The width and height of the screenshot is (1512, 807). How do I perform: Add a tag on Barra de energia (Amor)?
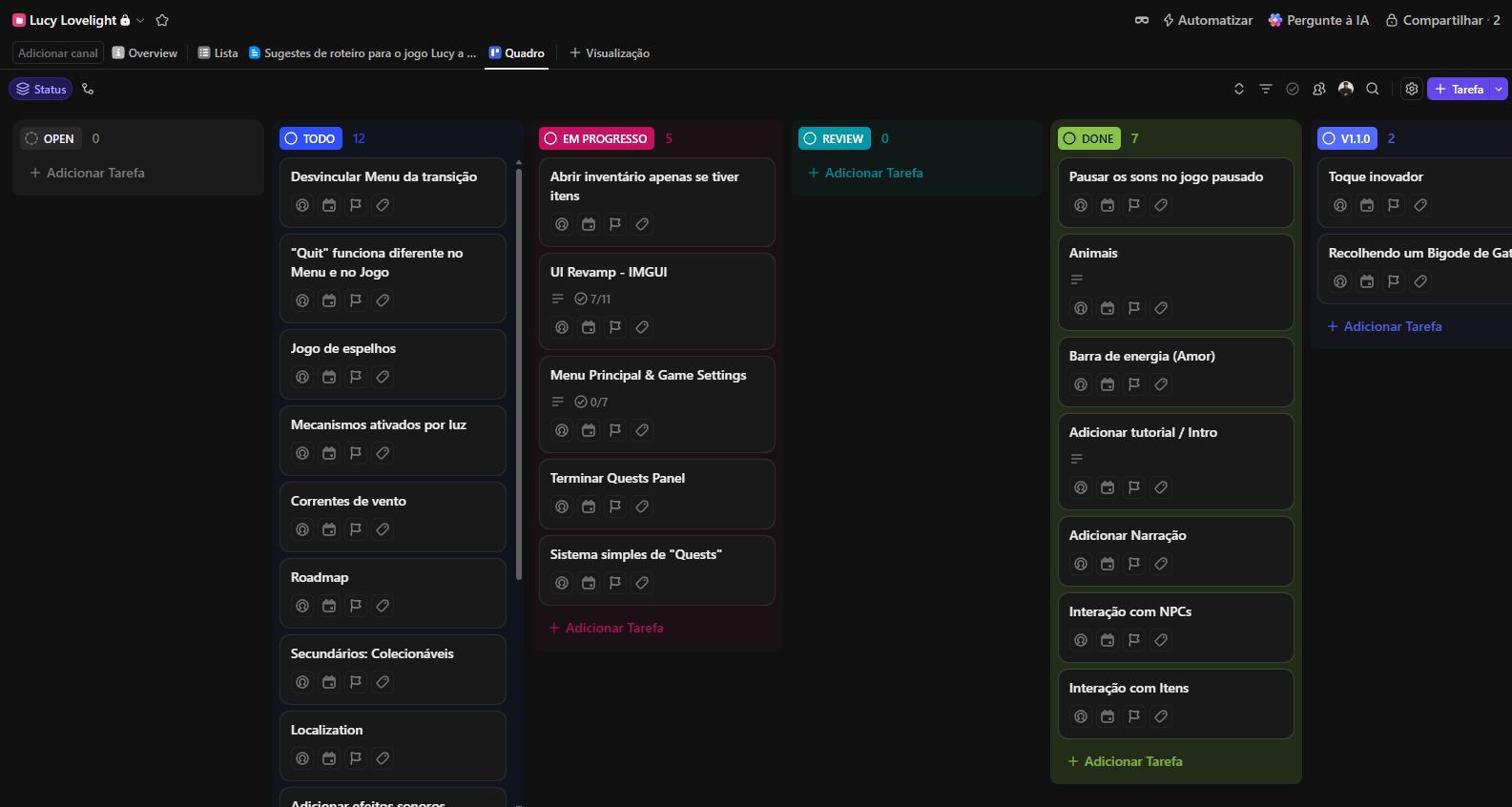click(1161, 384)
